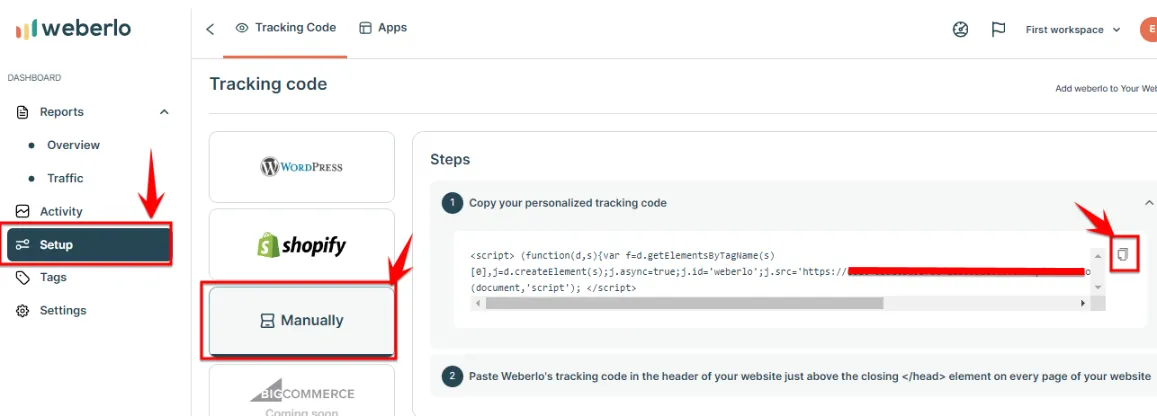Click the weberlo logo
This screenshot has height=416, width=1157.
(73, 29)
